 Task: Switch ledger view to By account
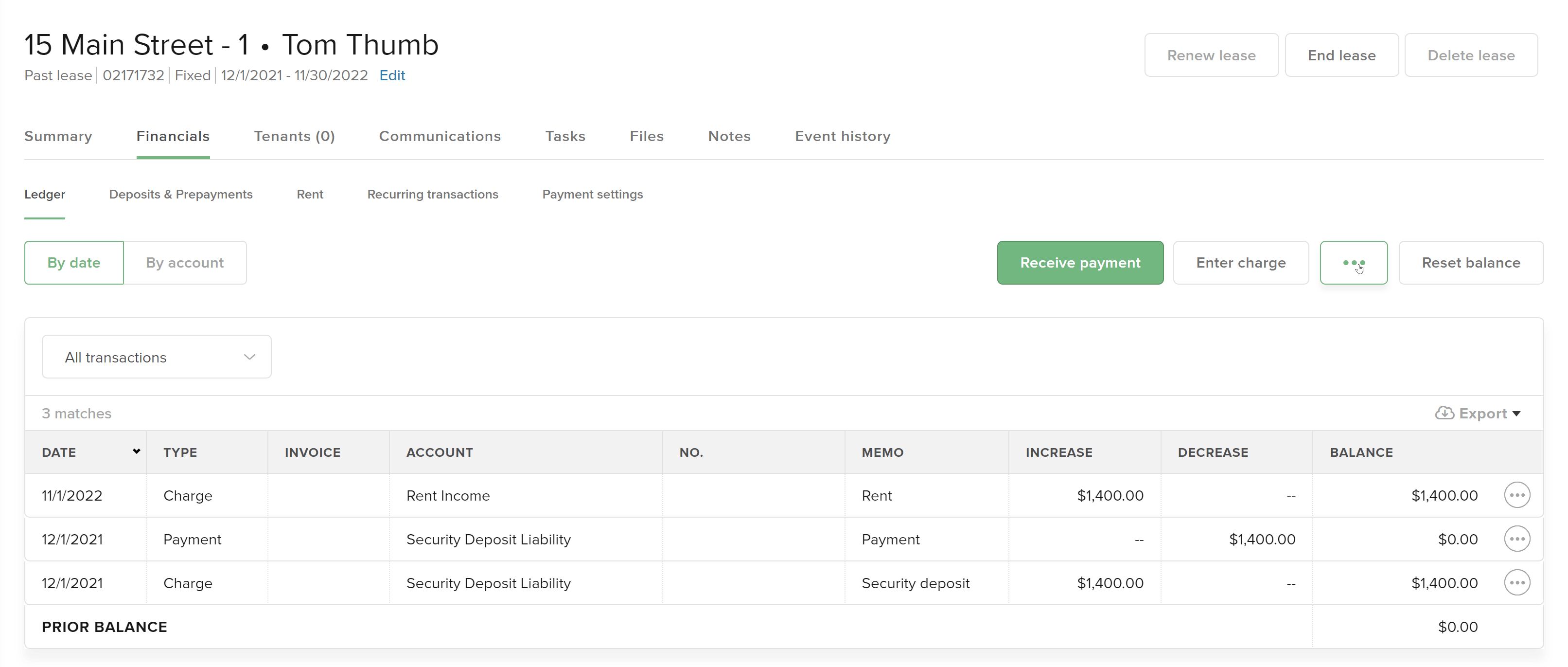click(184, 263)
